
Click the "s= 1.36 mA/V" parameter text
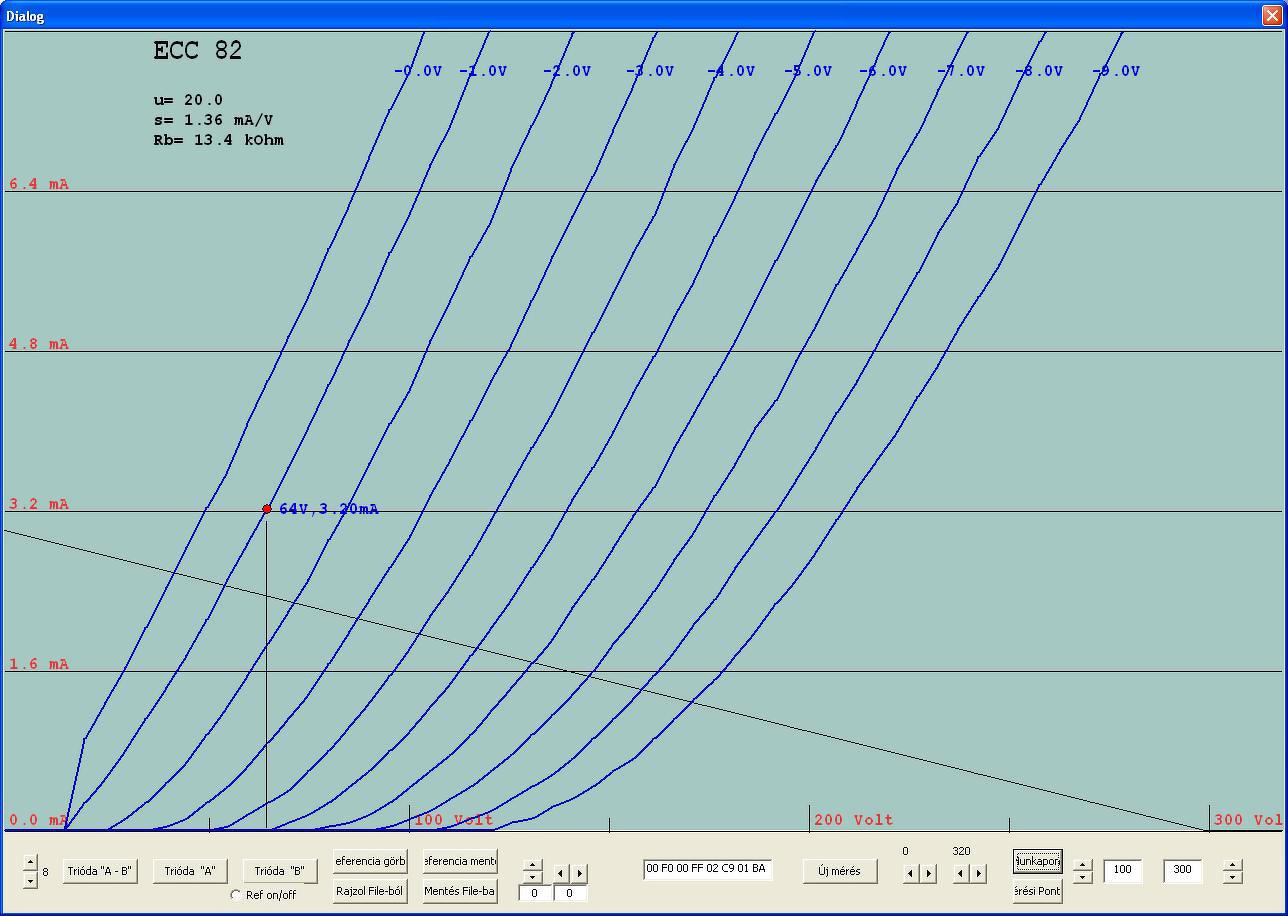[213, 120]
